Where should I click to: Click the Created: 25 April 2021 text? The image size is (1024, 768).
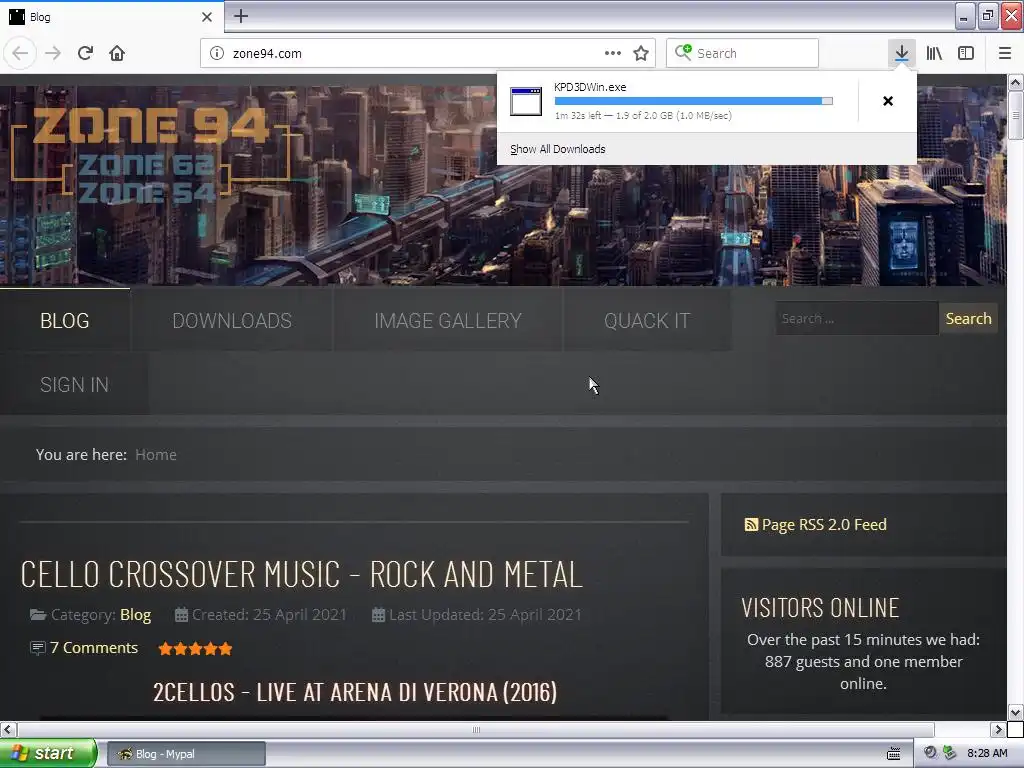269,615
